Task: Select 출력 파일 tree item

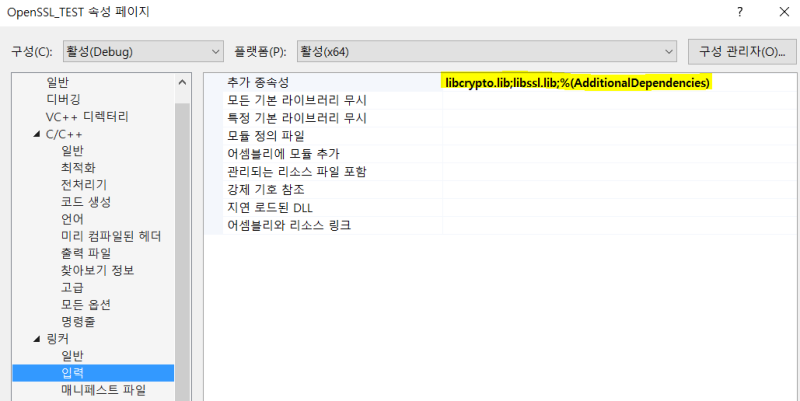Action: coord(86,254)
